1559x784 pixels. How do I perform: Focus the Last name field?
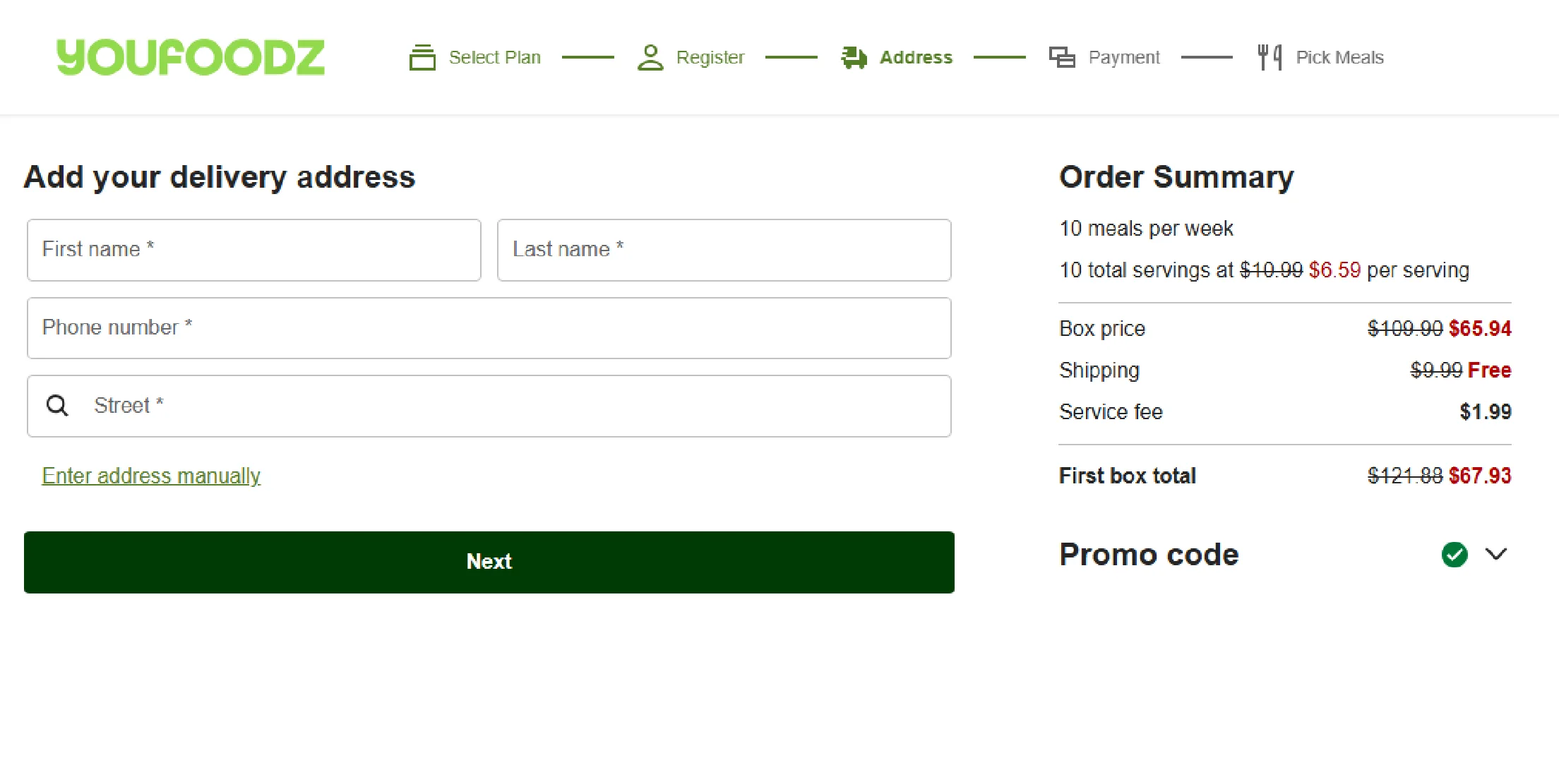coord(724,250)
